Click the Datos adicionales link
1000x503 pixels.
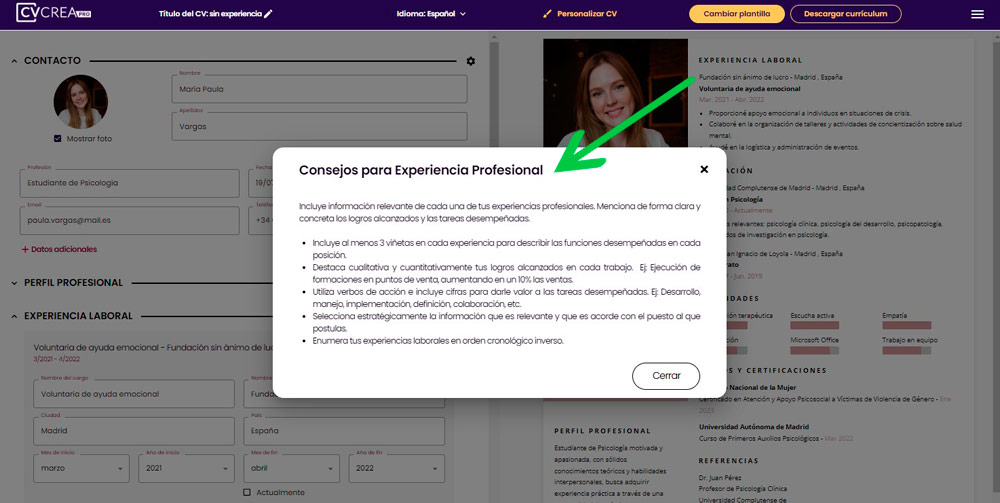coord(59,249)
